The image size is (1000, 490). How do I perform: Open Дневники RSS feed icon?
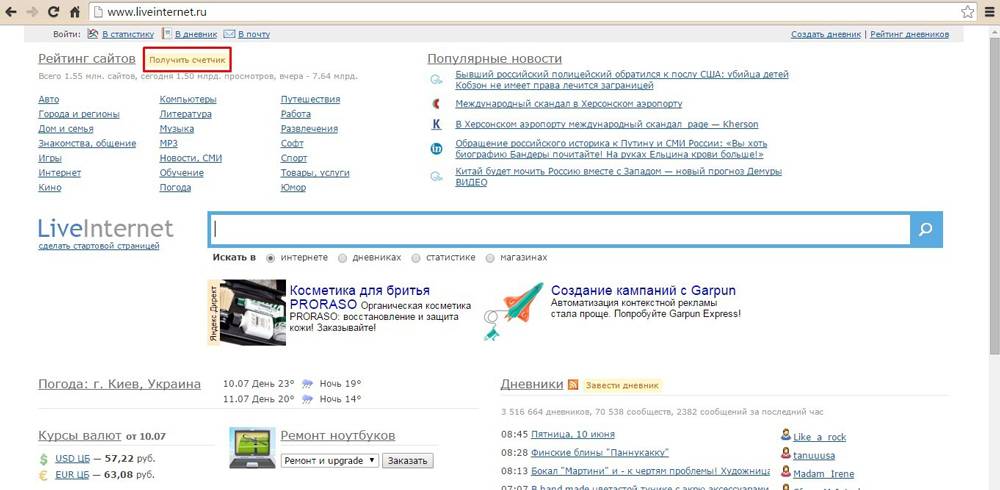tap(573, 385)
